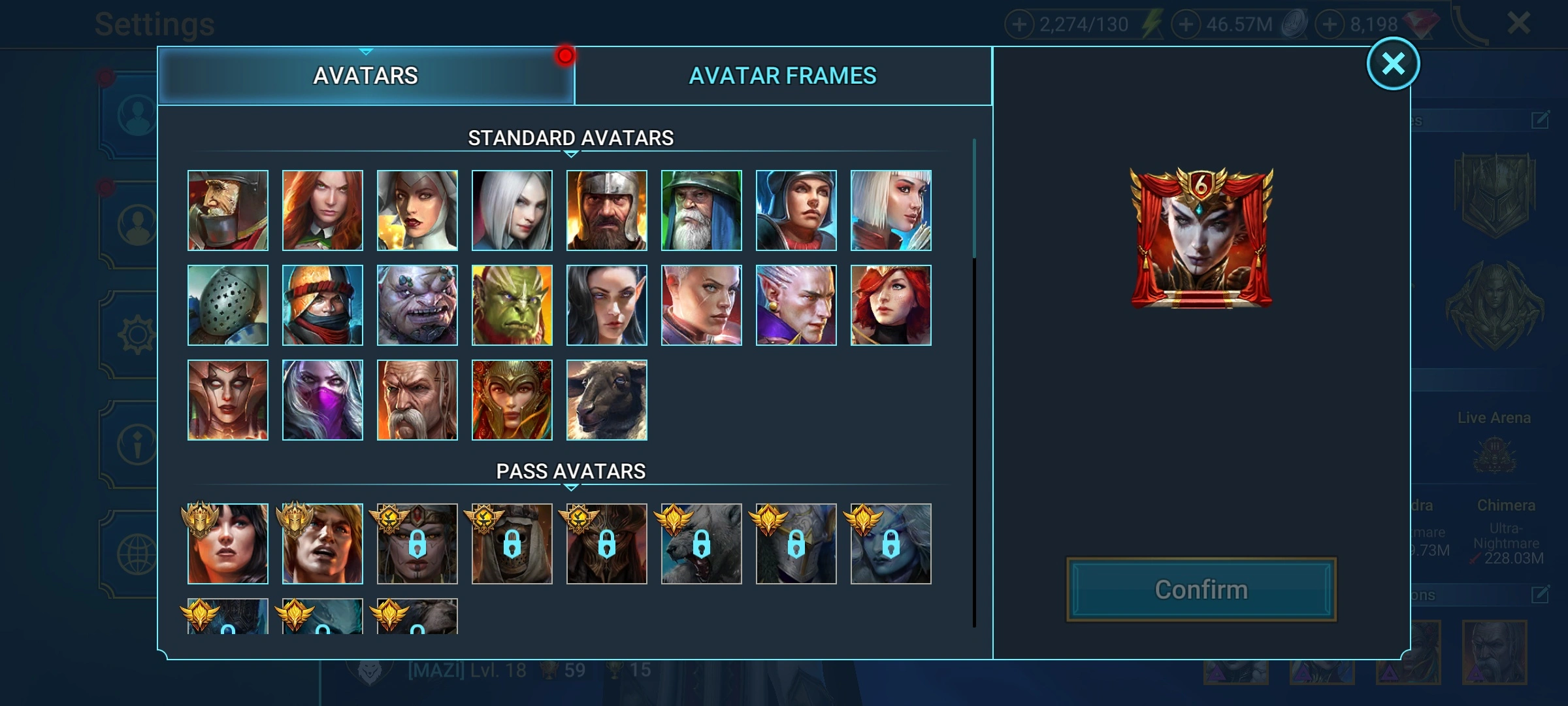
Task: Select the old man with mustache avatar
Action: tap(417, 400)
